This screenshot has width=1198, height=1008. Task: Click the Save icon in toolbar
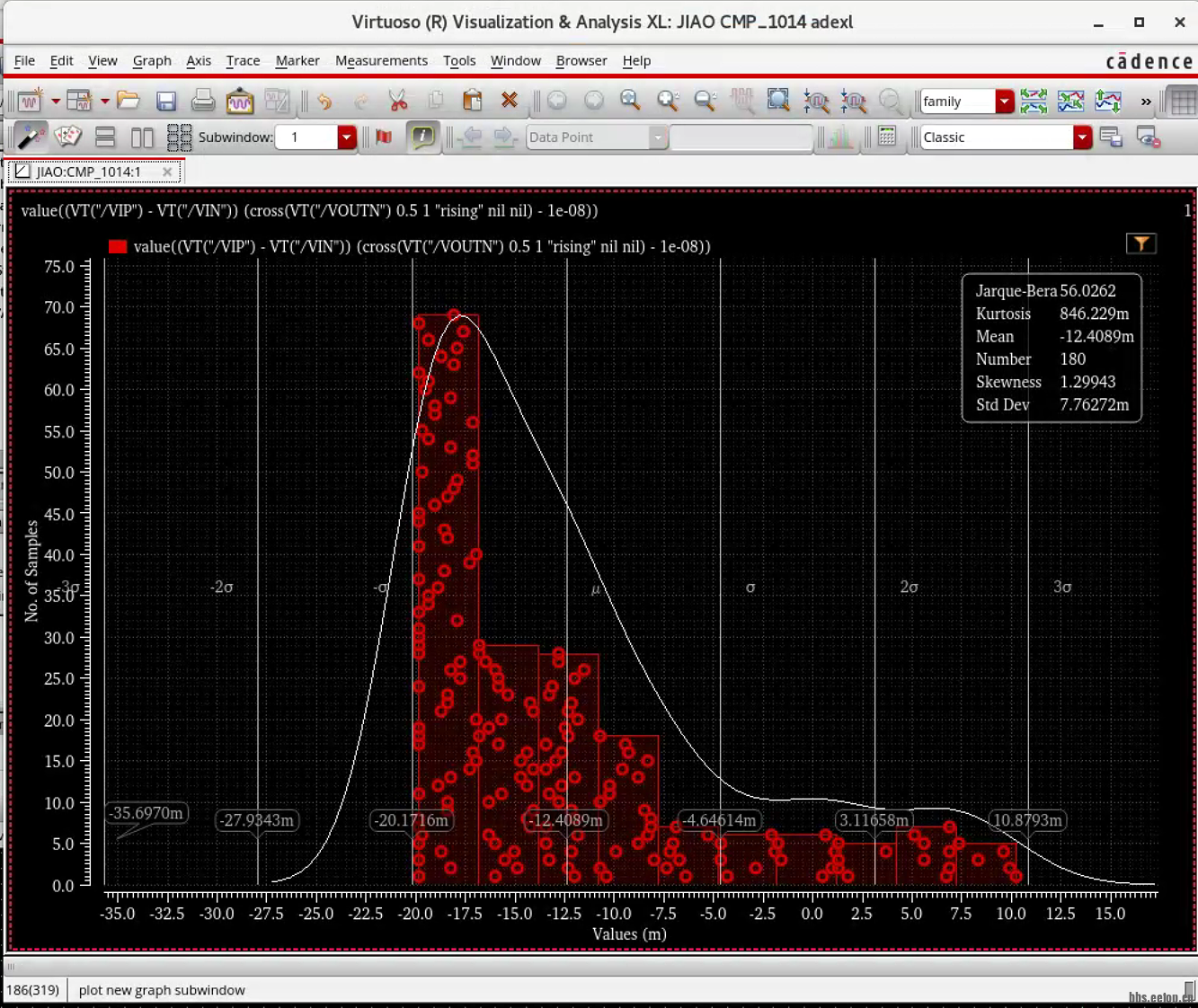(166, 101)
